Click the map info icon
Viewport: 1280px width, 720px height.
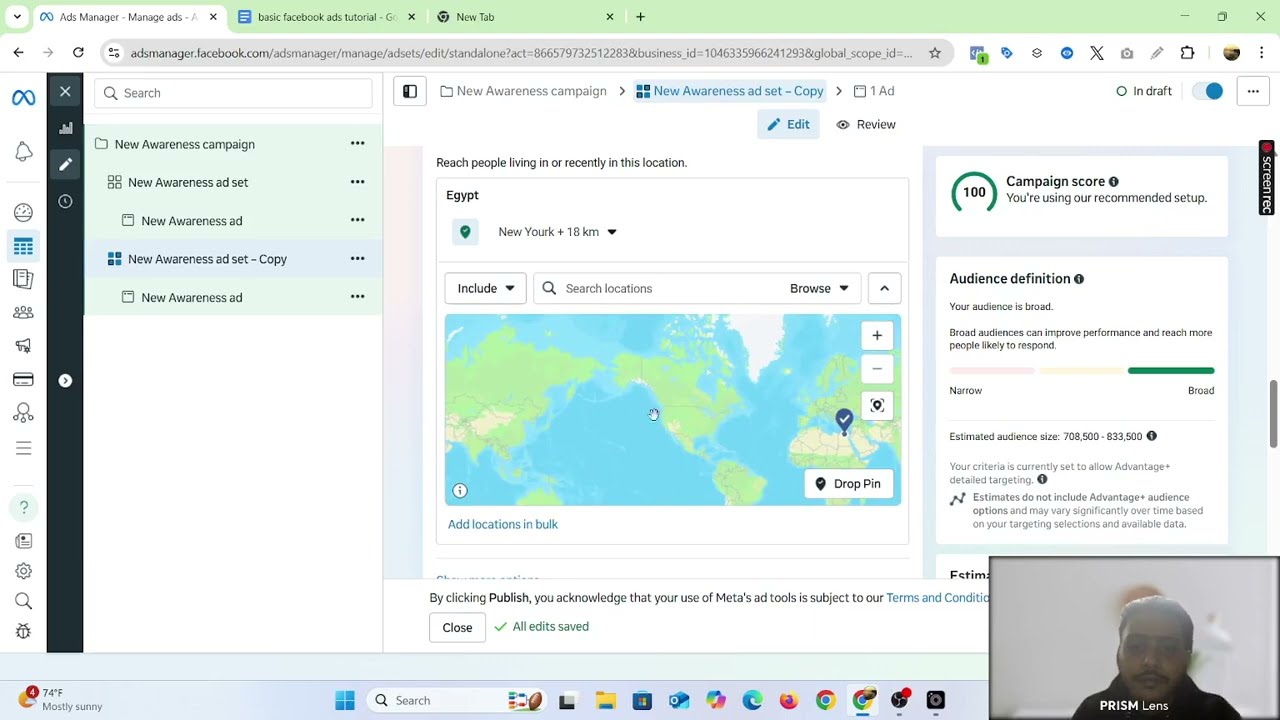click(460, 490)
